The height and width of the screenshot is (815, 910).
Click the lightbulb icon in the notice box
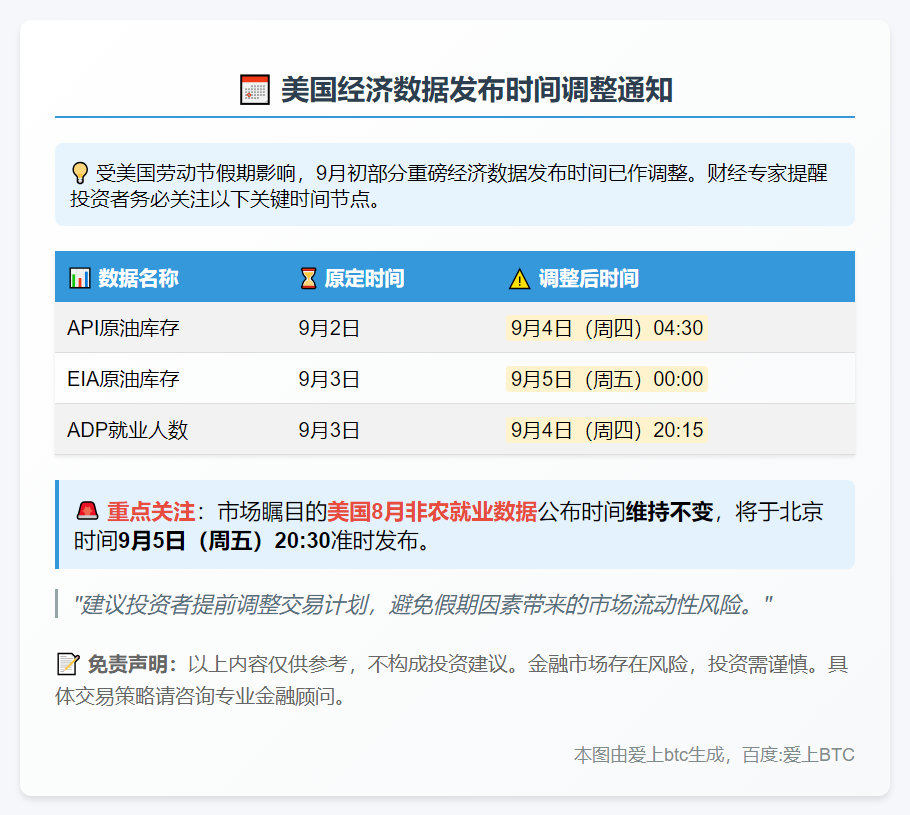coord(82,169)
